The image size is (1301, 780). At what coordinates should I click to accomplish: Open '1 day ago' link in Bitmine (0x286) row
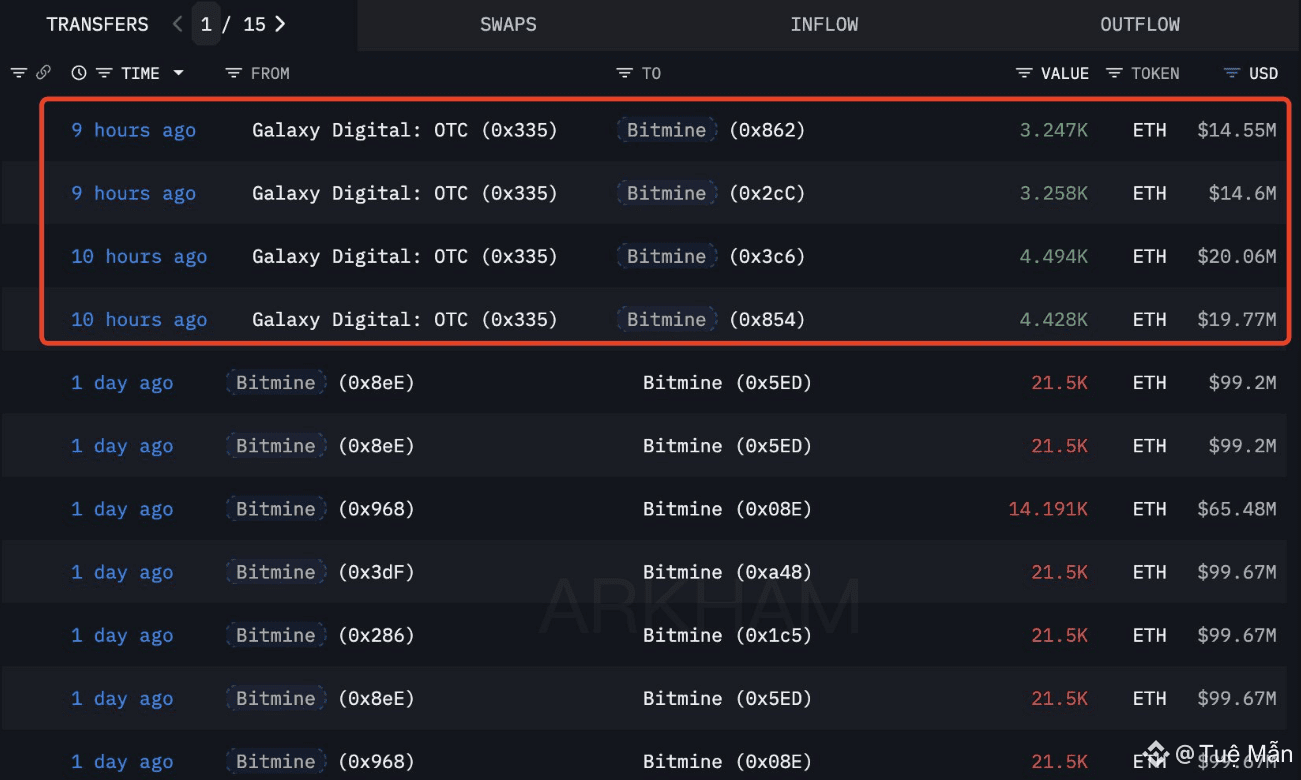point(122,635)
